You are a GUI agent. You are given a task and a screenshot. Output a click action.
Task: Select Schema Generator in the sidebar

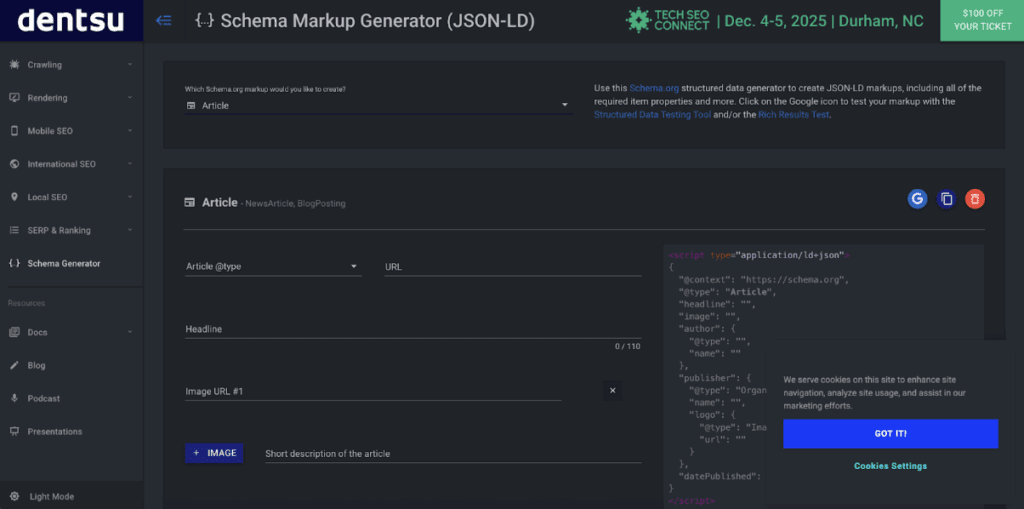click(x=71, y=263)
